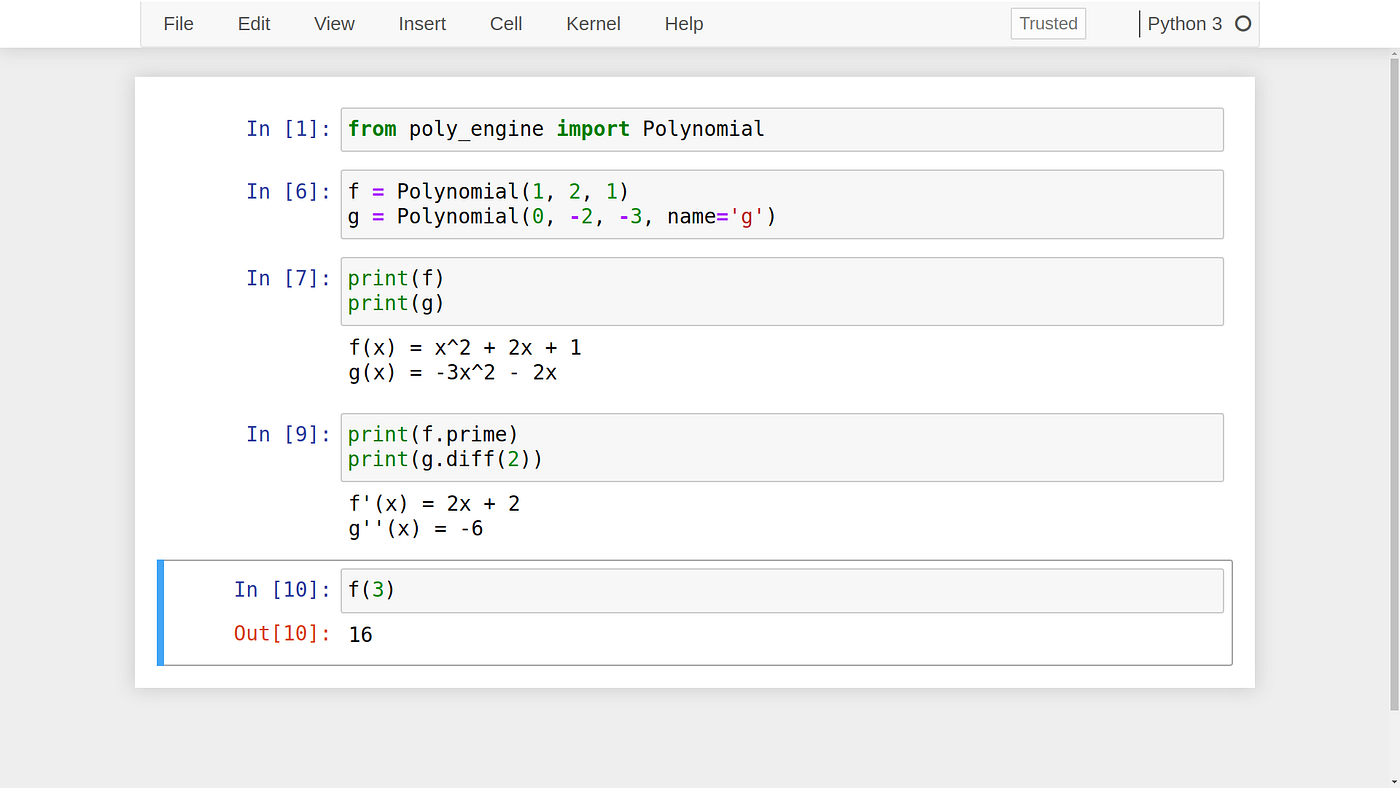
Task: Open the View menu
Action: click(333, 23)
